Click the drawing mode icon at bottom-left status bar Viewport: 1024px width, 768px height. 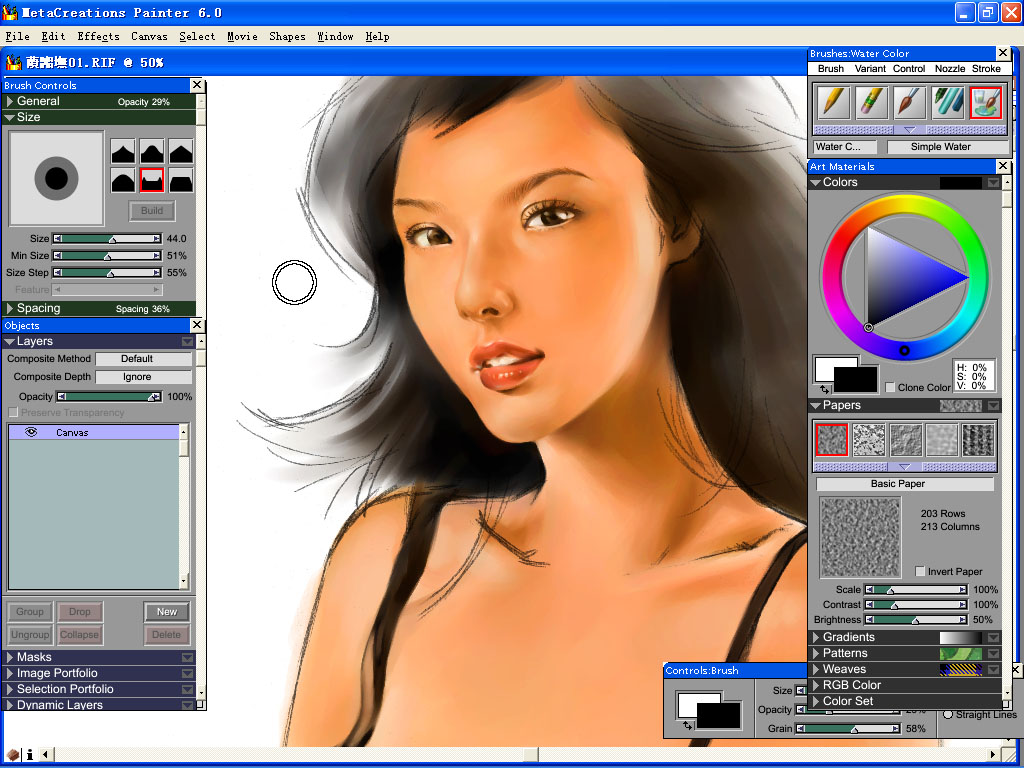13,755
